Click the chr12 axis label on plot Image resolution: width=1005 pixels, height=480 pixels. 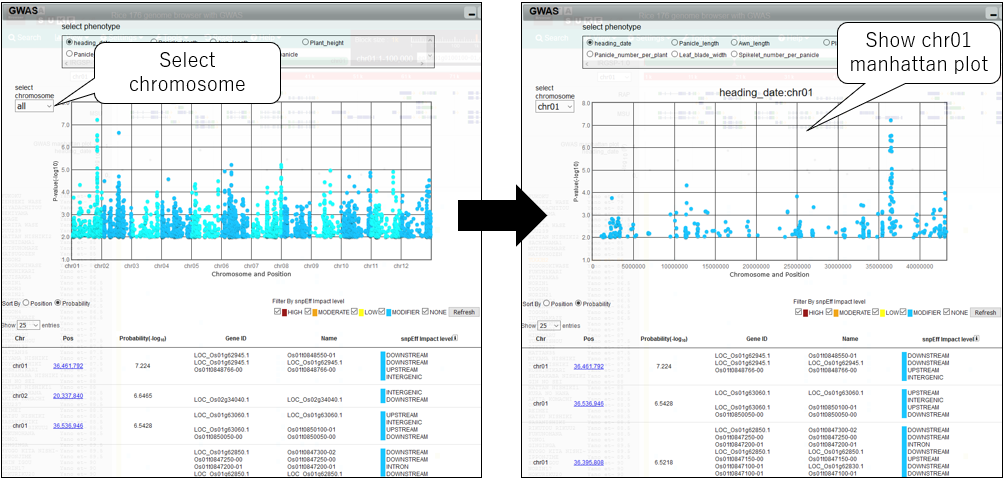tap(401, 265)
